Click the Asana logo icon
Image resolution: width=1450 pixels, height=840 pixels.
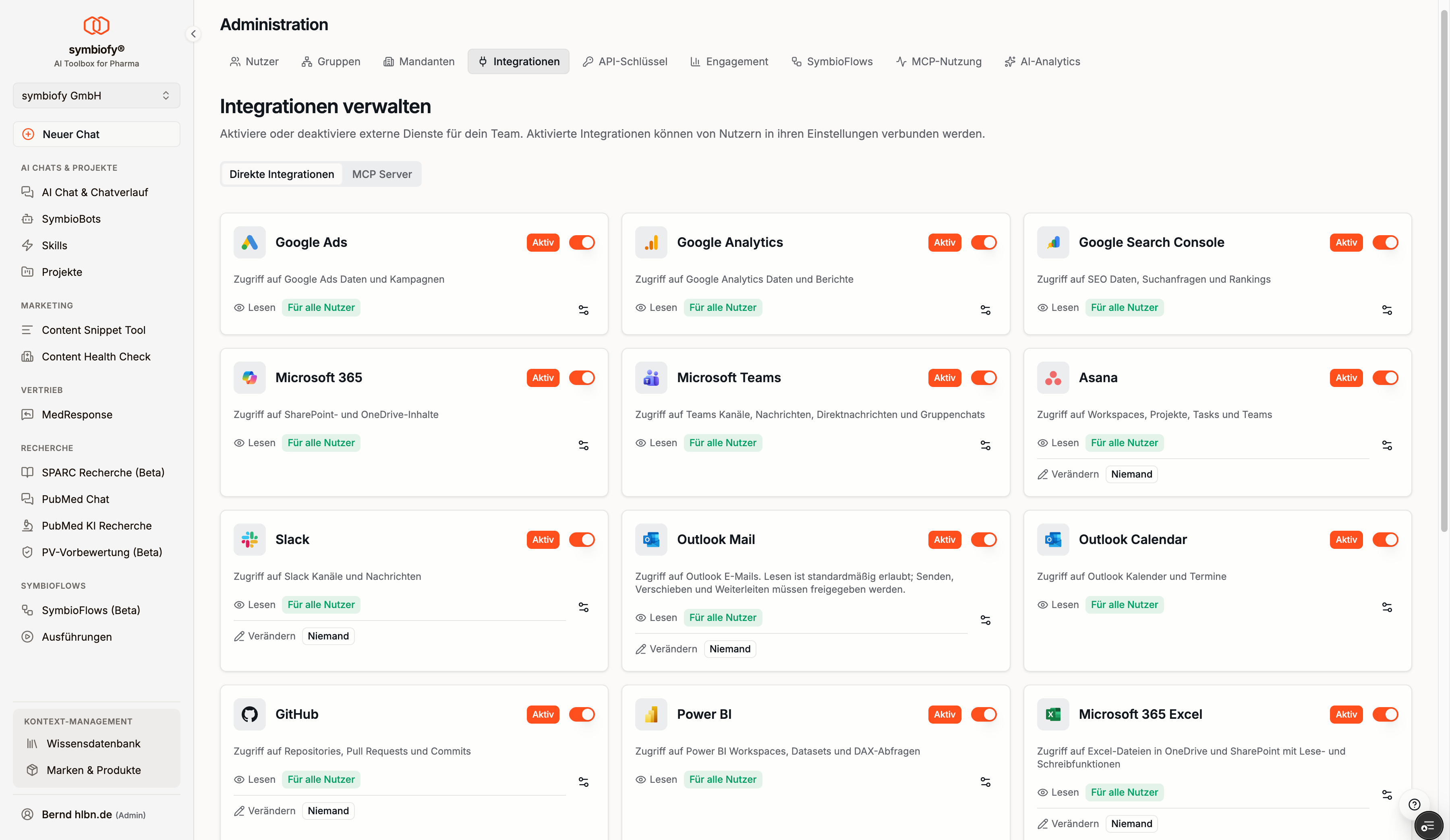[1052, 377]
